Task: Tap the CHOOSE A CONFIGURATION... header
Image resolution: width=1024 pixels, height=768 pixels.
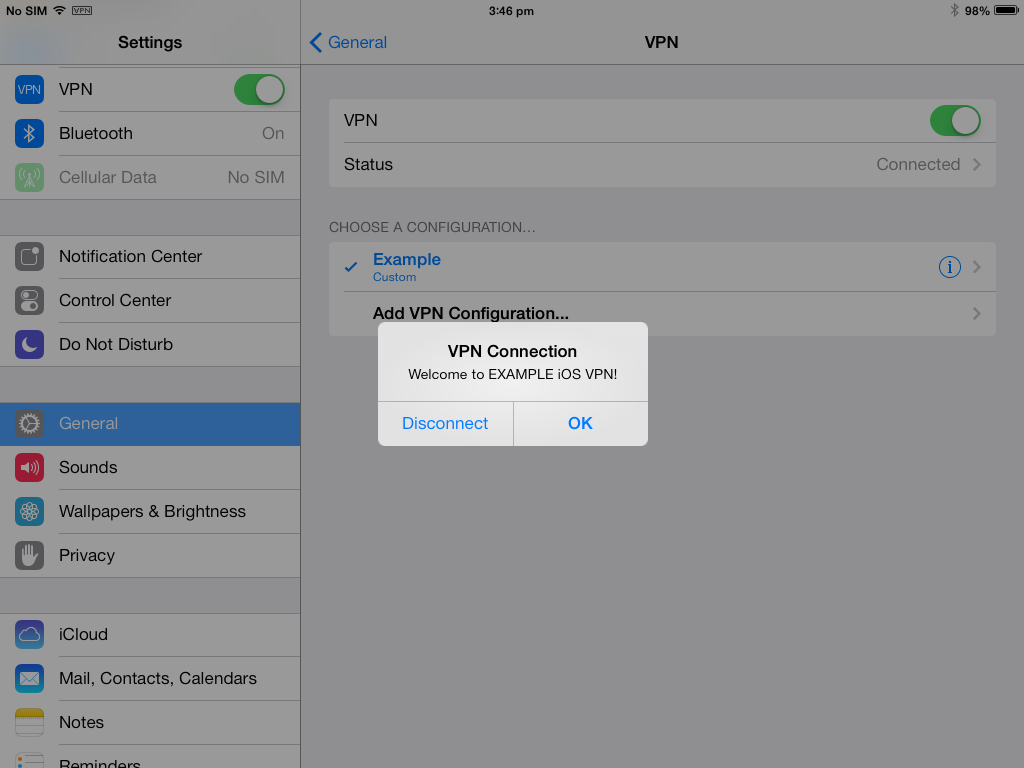Action: [432, 227]
